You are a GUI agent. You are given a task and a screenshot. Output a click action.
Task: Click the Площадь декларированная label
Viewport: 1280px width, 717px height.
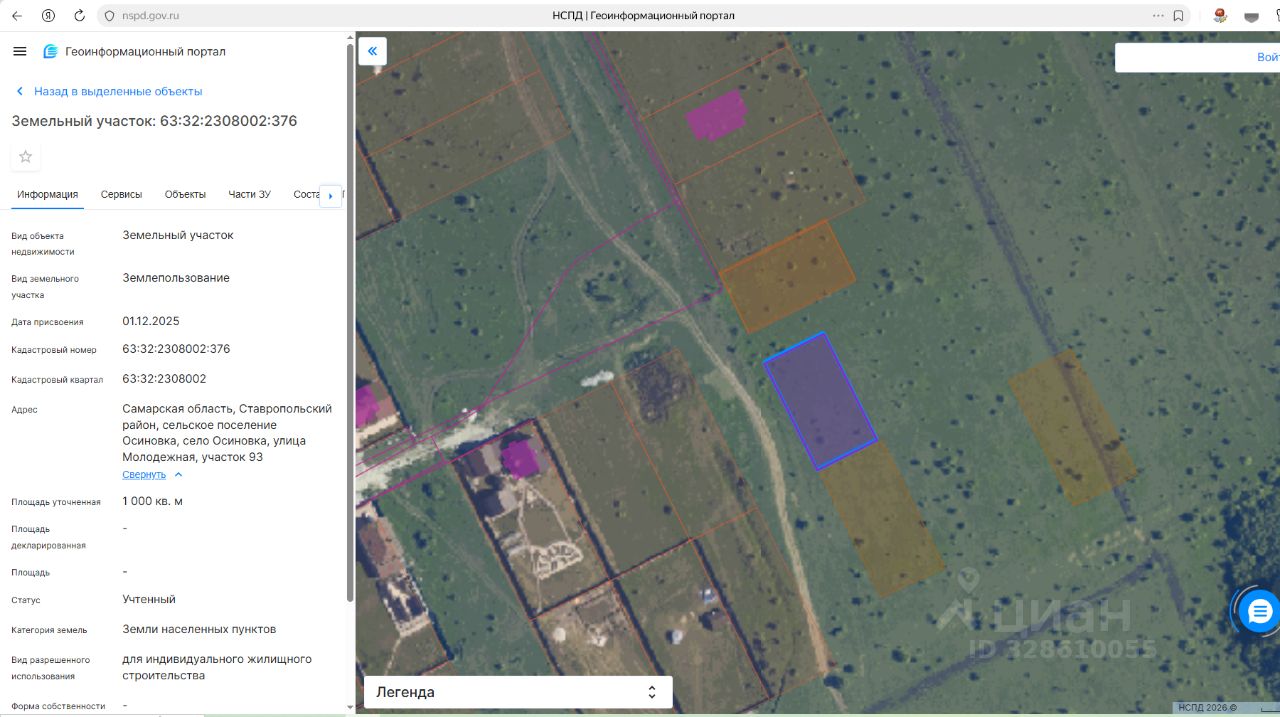pos(48,537)
